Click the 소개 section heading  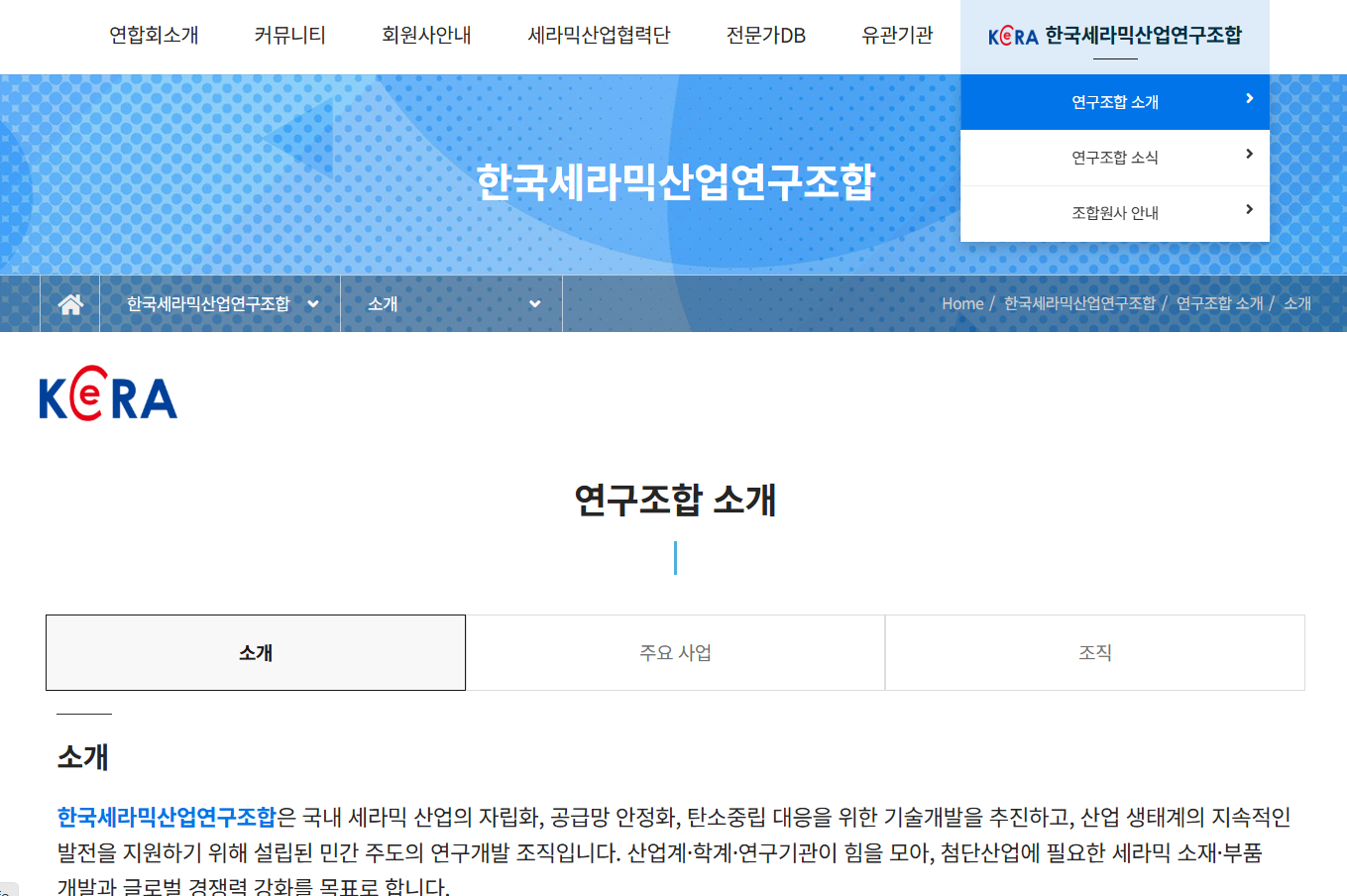tap(83, 757)
